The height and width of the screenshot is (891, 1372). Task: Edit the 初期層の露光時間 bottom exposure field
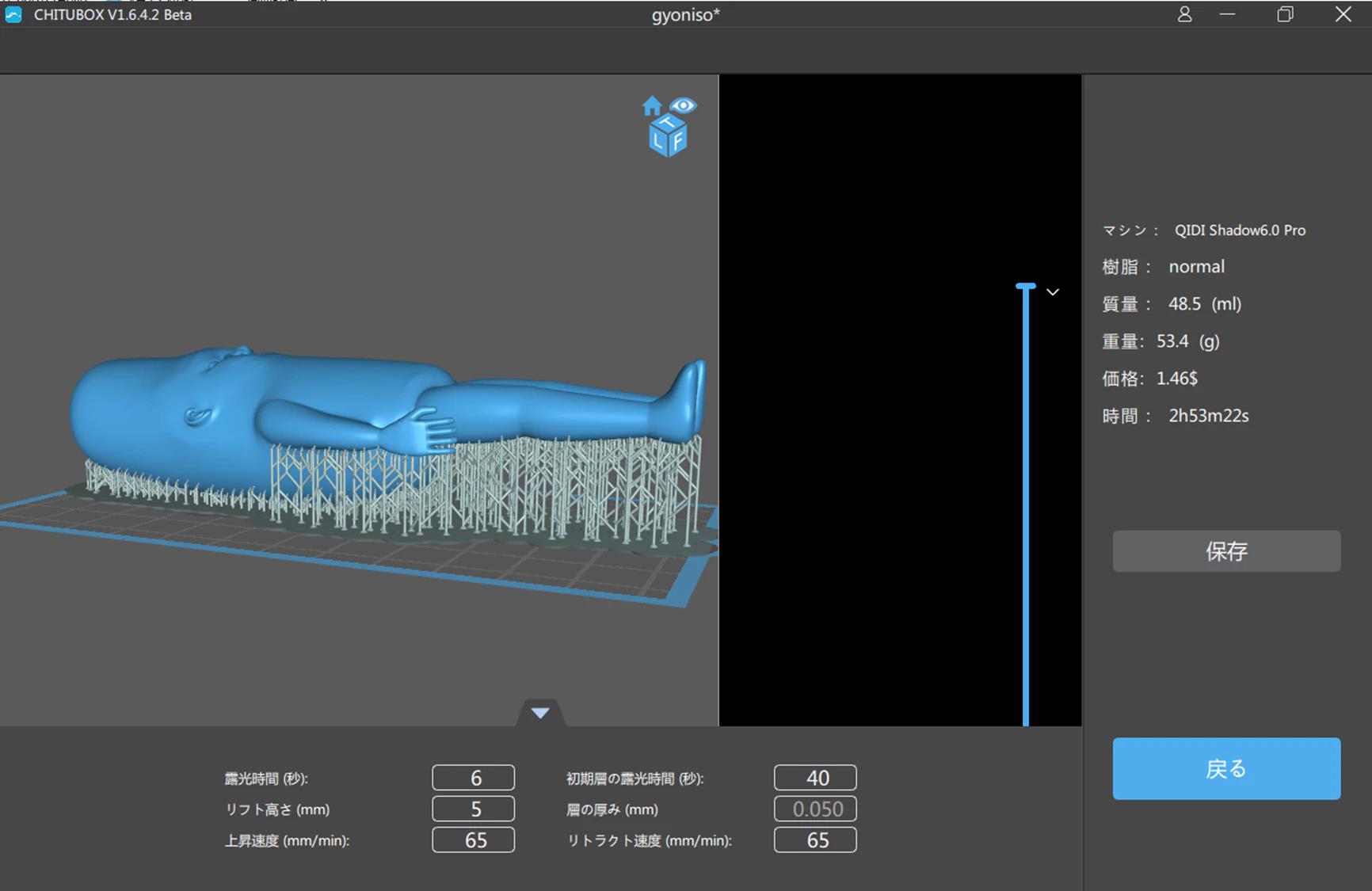click(x=815, y=778)
